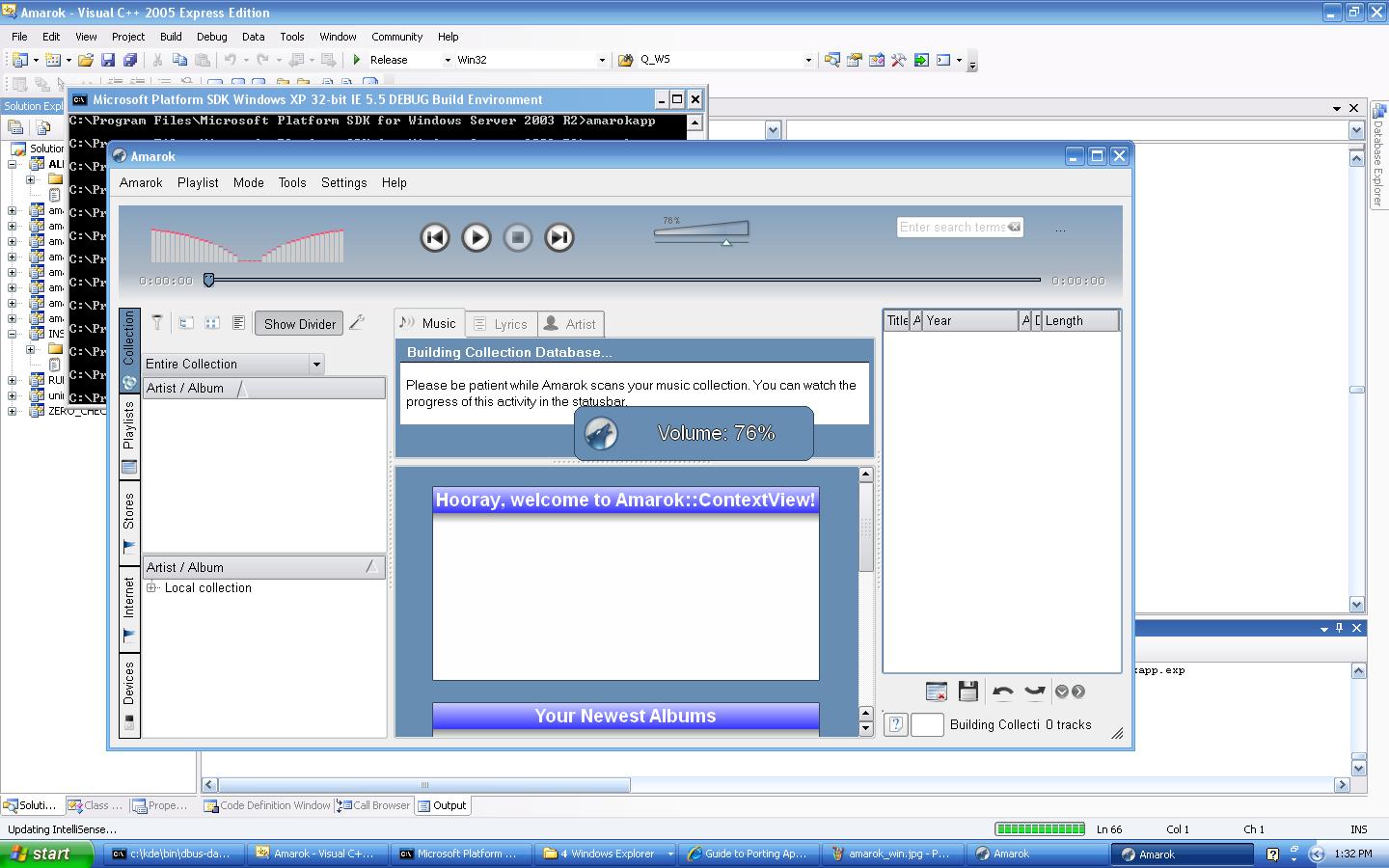
Task: Clear the Amarok search field
Action: point(1014,228)
